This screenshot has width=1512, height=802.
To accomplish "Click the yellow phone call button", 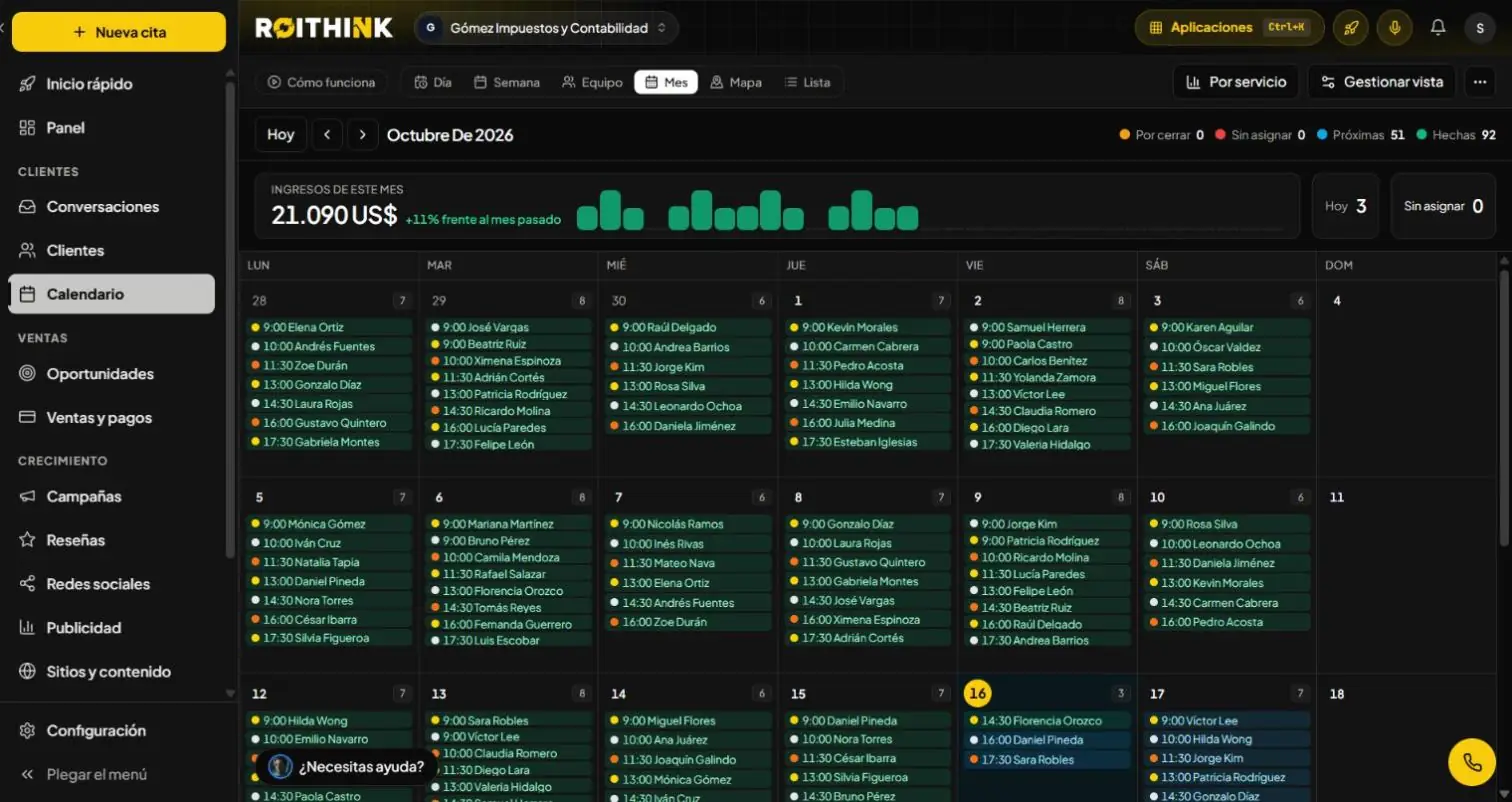I will pyautogui.click(x=1472, y=762).
